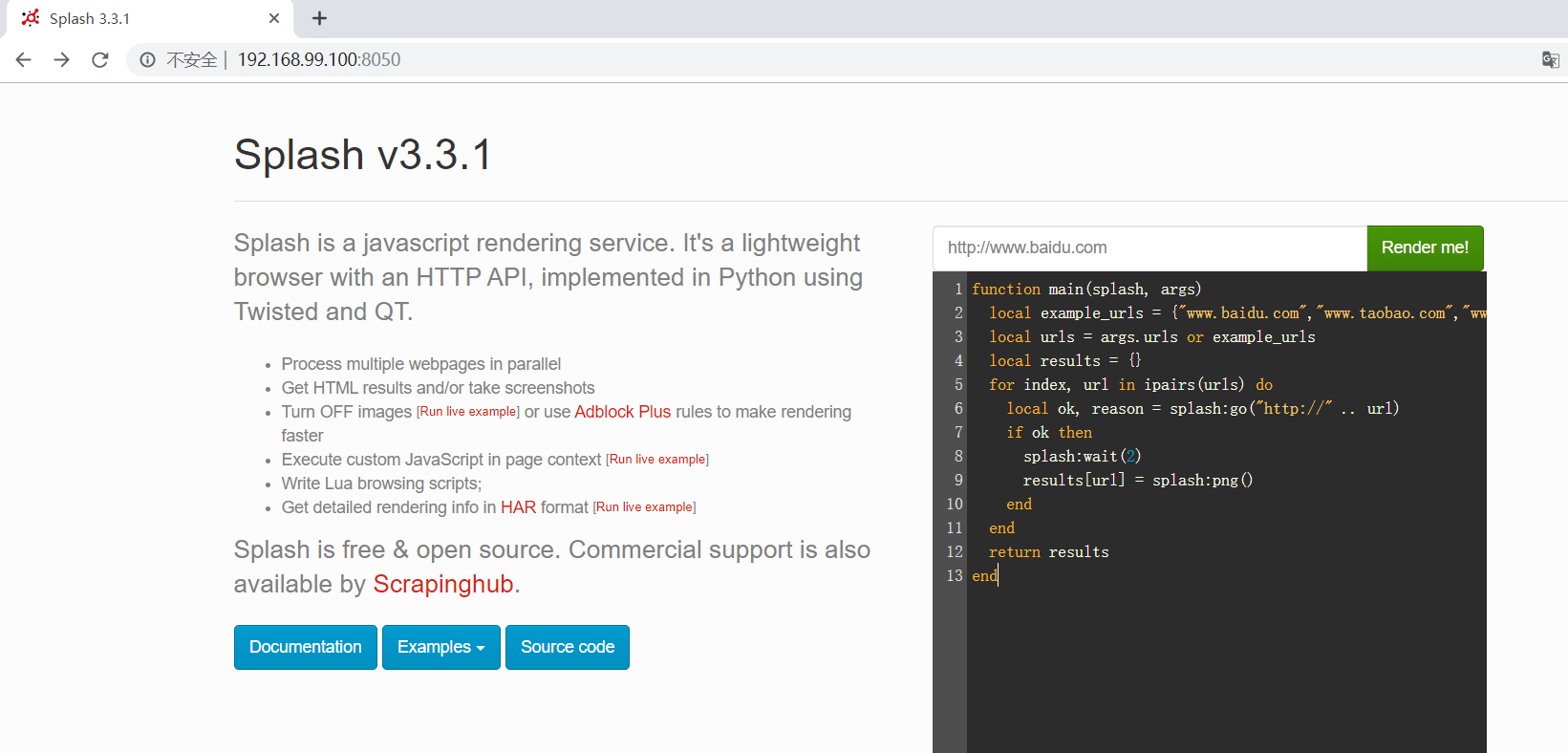Follow the Scrapinghub link
1568x753 pixels.
tap(443, 584)
